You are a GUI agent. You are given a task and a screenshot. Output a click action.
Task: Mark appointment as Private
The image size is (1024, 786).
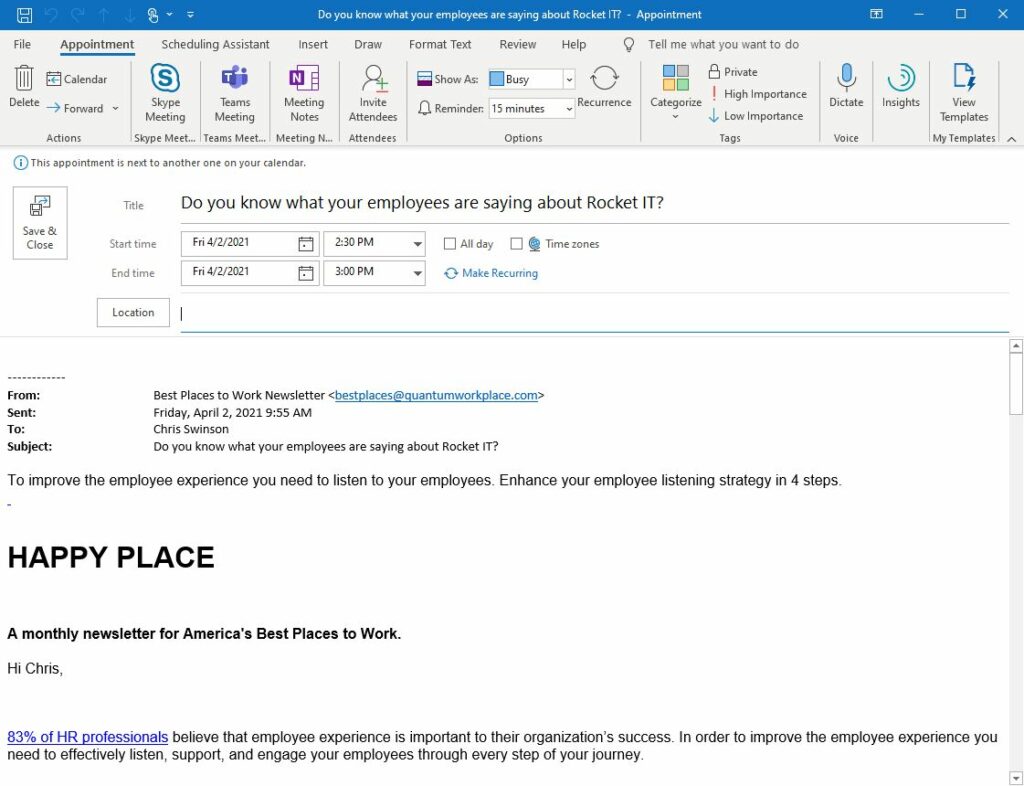pyautogui.click(x=733, y=72)
